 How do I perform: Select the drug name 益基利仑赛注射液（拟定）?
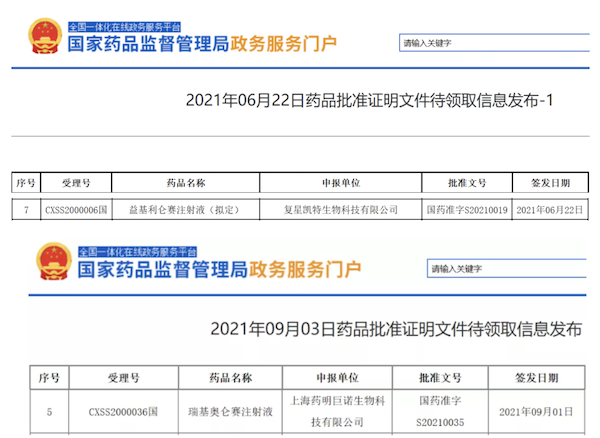tap(186, 210)
